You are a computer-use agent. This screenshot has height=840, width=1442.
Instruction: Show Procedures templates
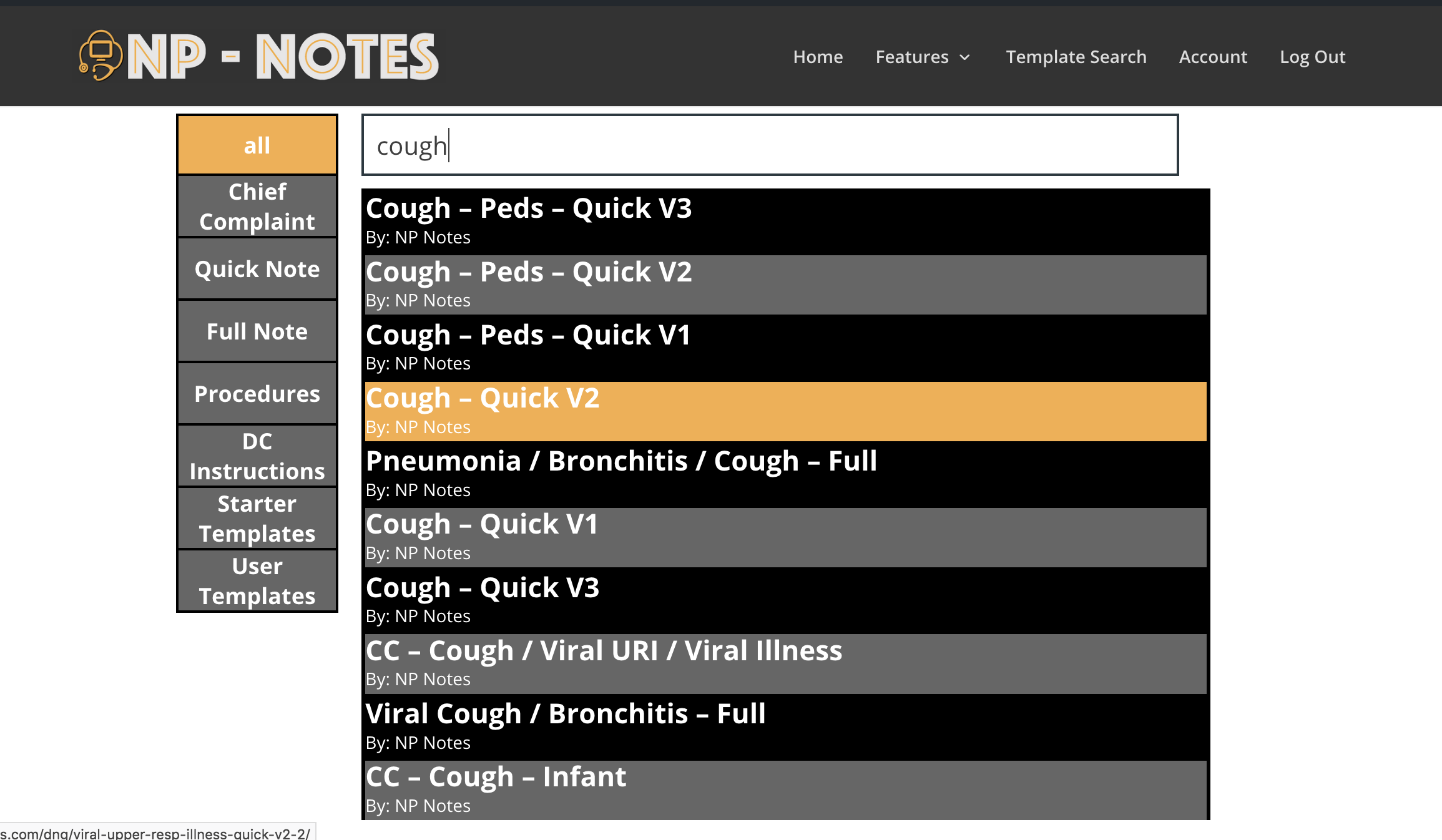pos(257,394)
